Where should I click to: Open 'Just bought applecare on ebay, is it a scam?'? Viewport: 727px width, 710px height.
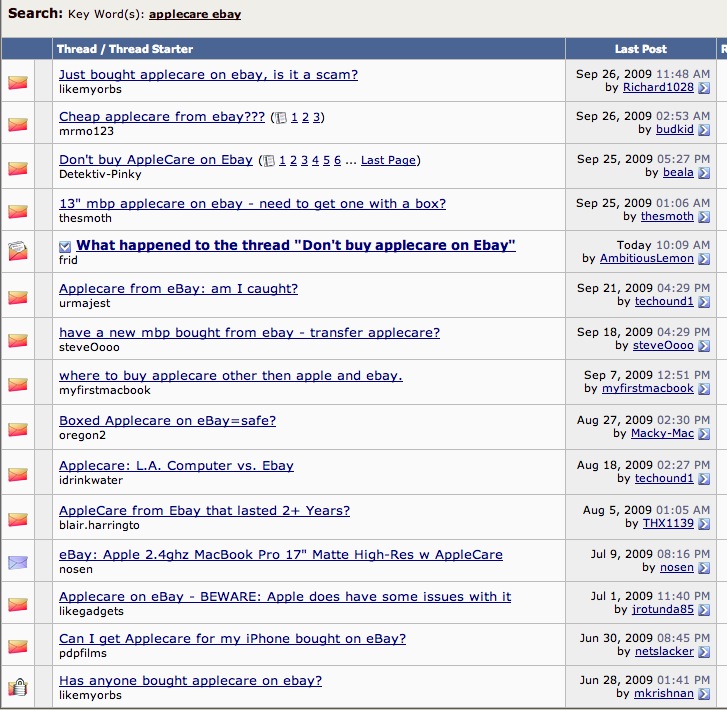coord(209,75)
